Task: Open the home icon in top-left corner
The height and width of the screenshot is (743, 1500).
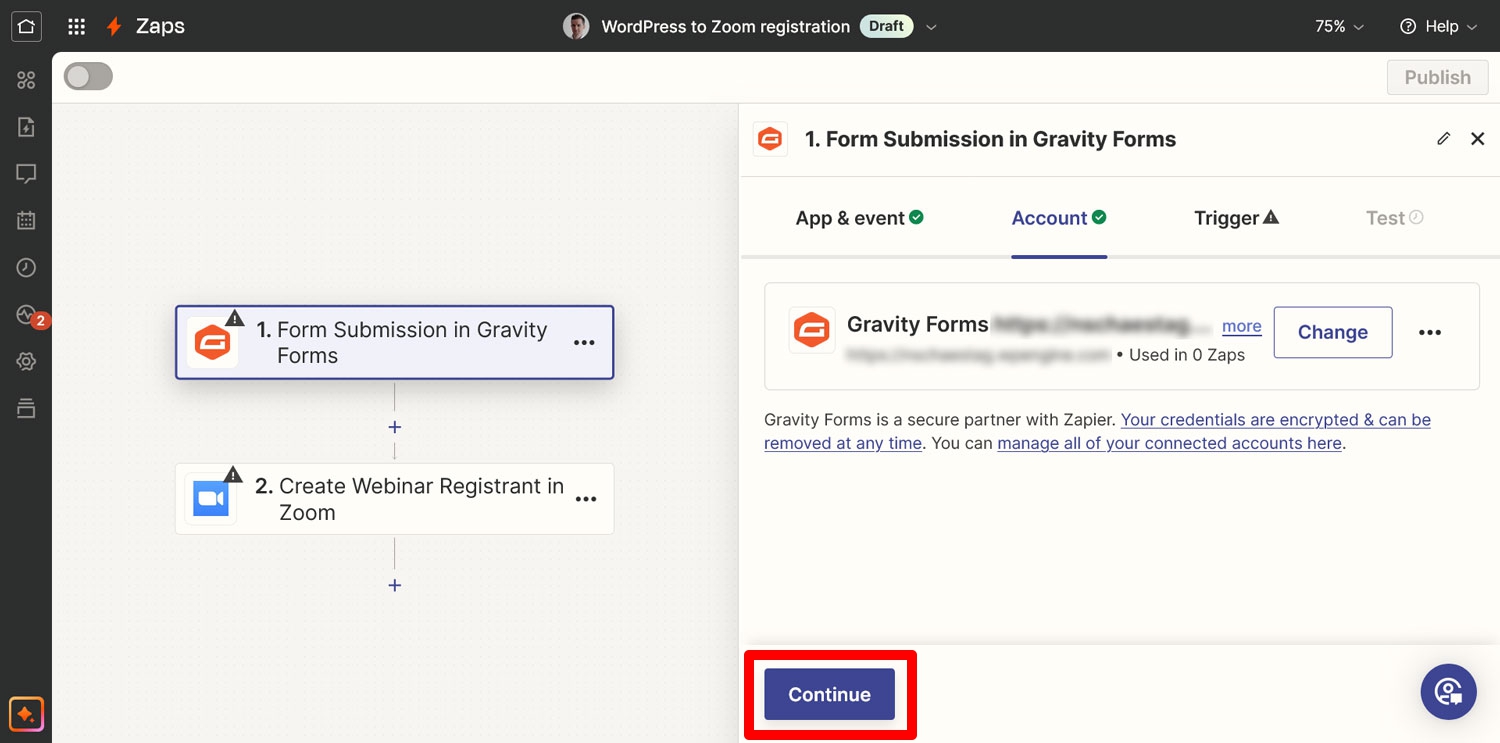Action: 26,26
